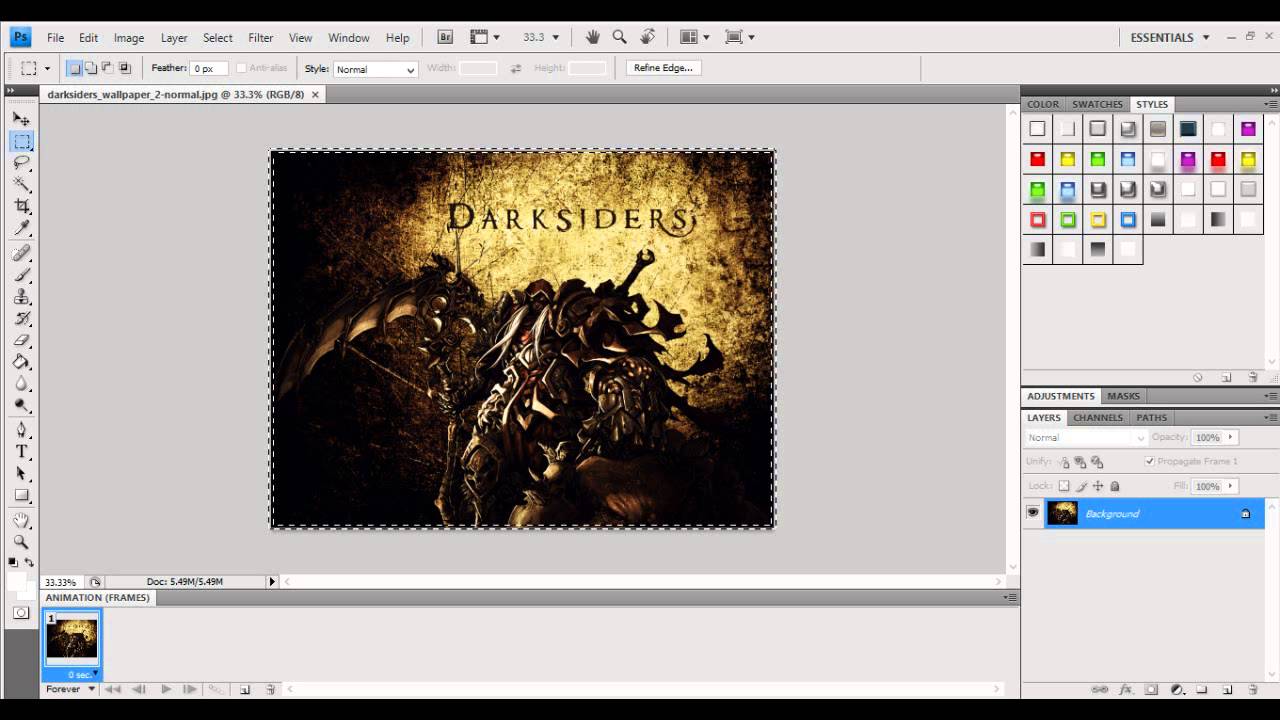Select the Paint Bucket tool
Image resolution: width=1280 pixels, height=720 pixels.
tap(21, 363)
